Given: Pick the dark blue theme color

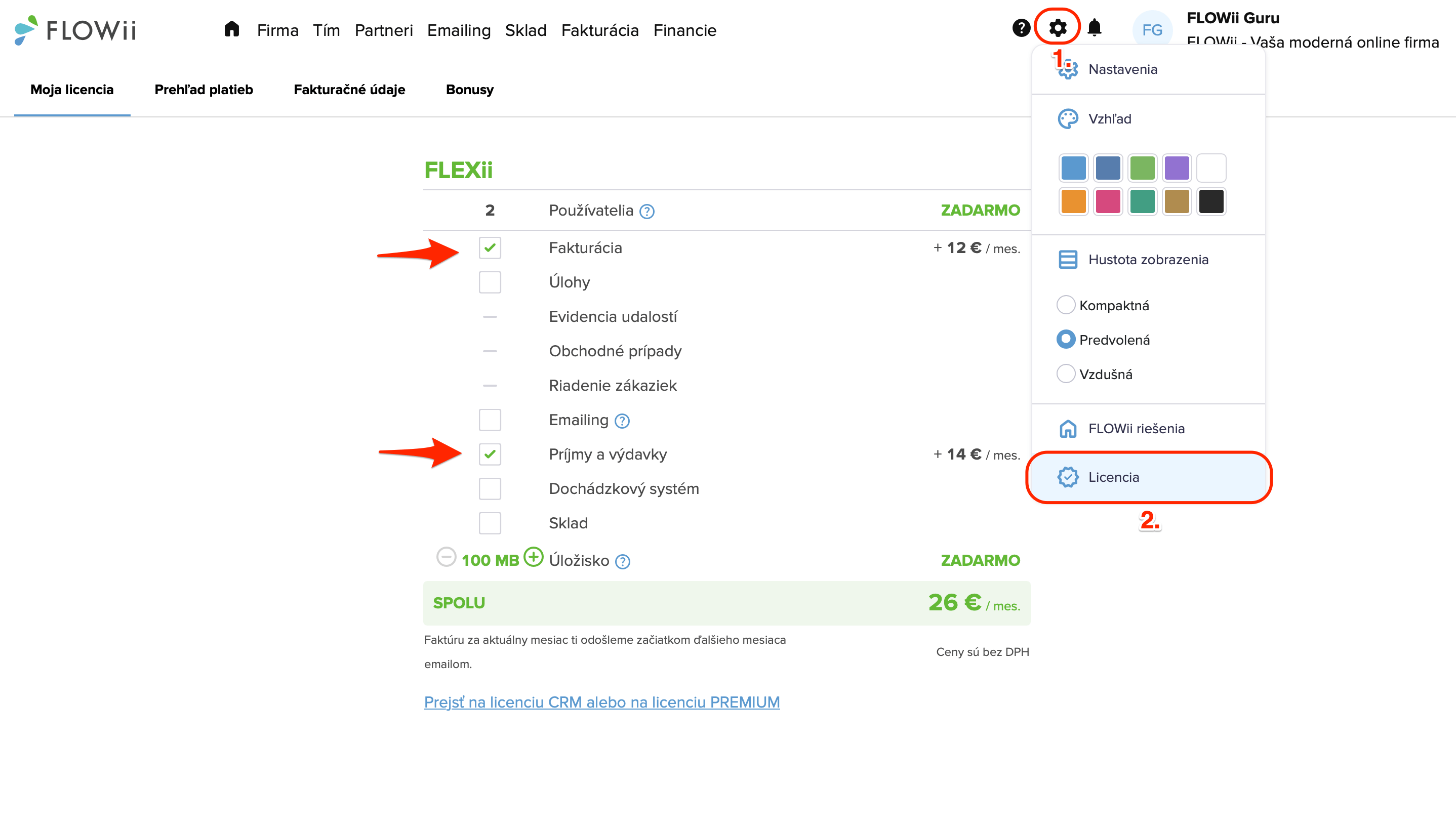Looking at the screenshot, I should 1108,168.
